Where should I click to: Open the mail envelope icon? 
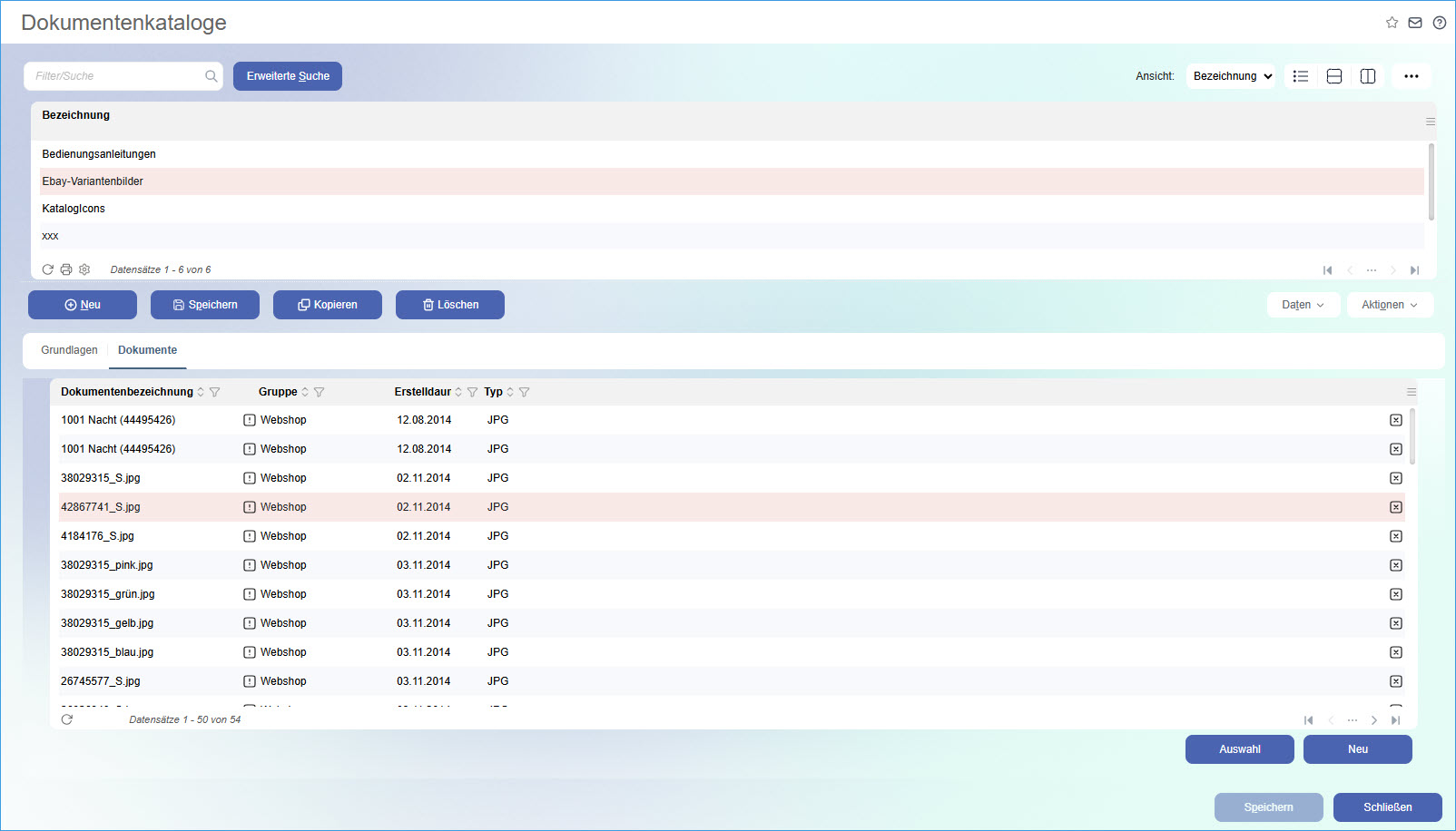click(1415, 23)
